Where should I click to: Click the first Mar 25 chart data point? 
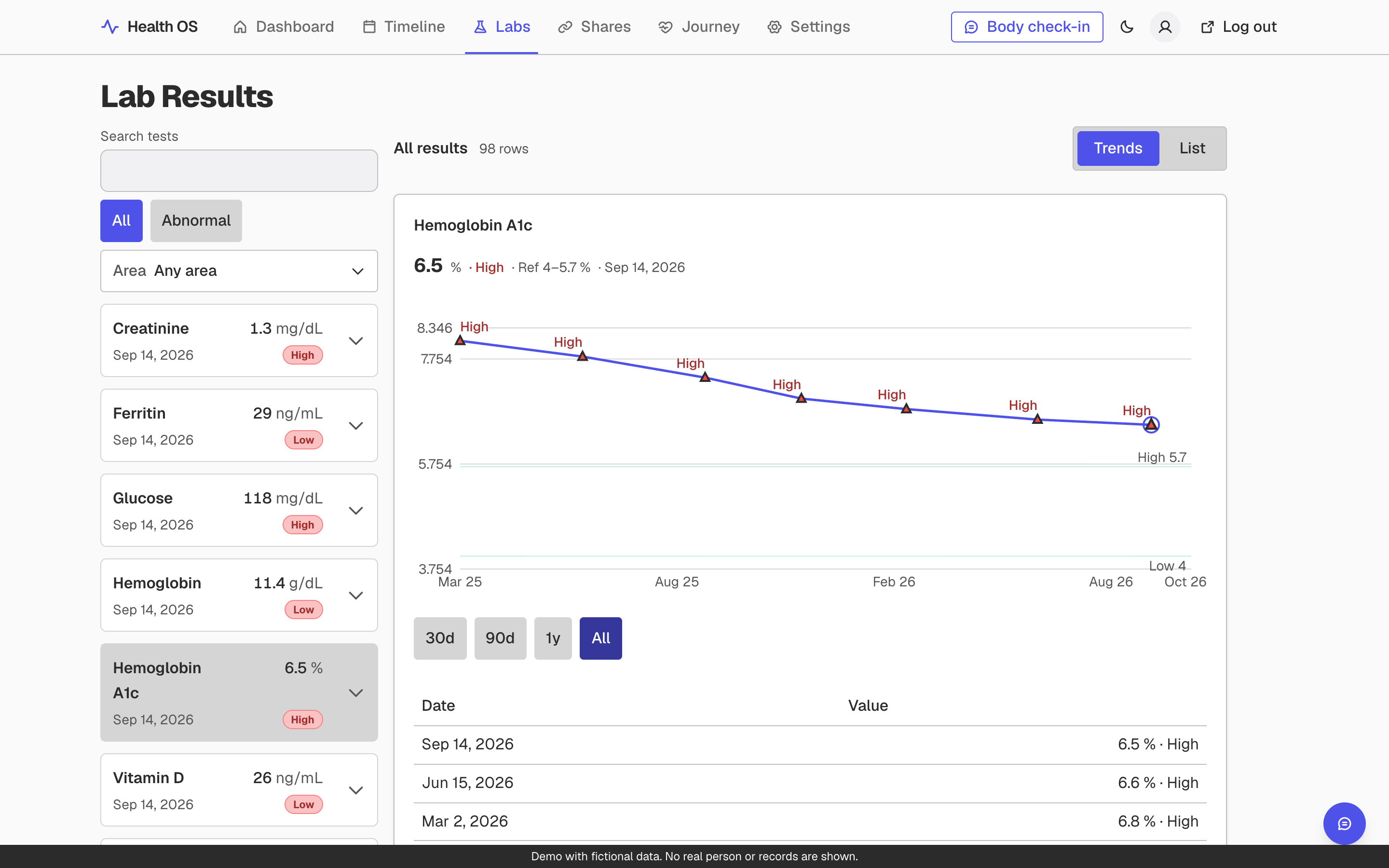[460, 340]
